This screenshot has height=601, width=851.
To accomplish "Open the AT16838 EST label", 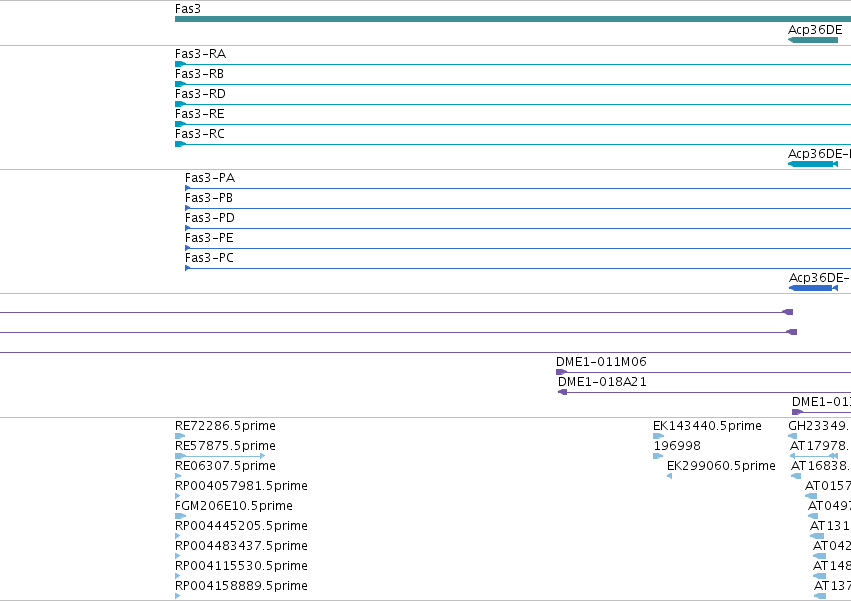I will pos(821,466).
